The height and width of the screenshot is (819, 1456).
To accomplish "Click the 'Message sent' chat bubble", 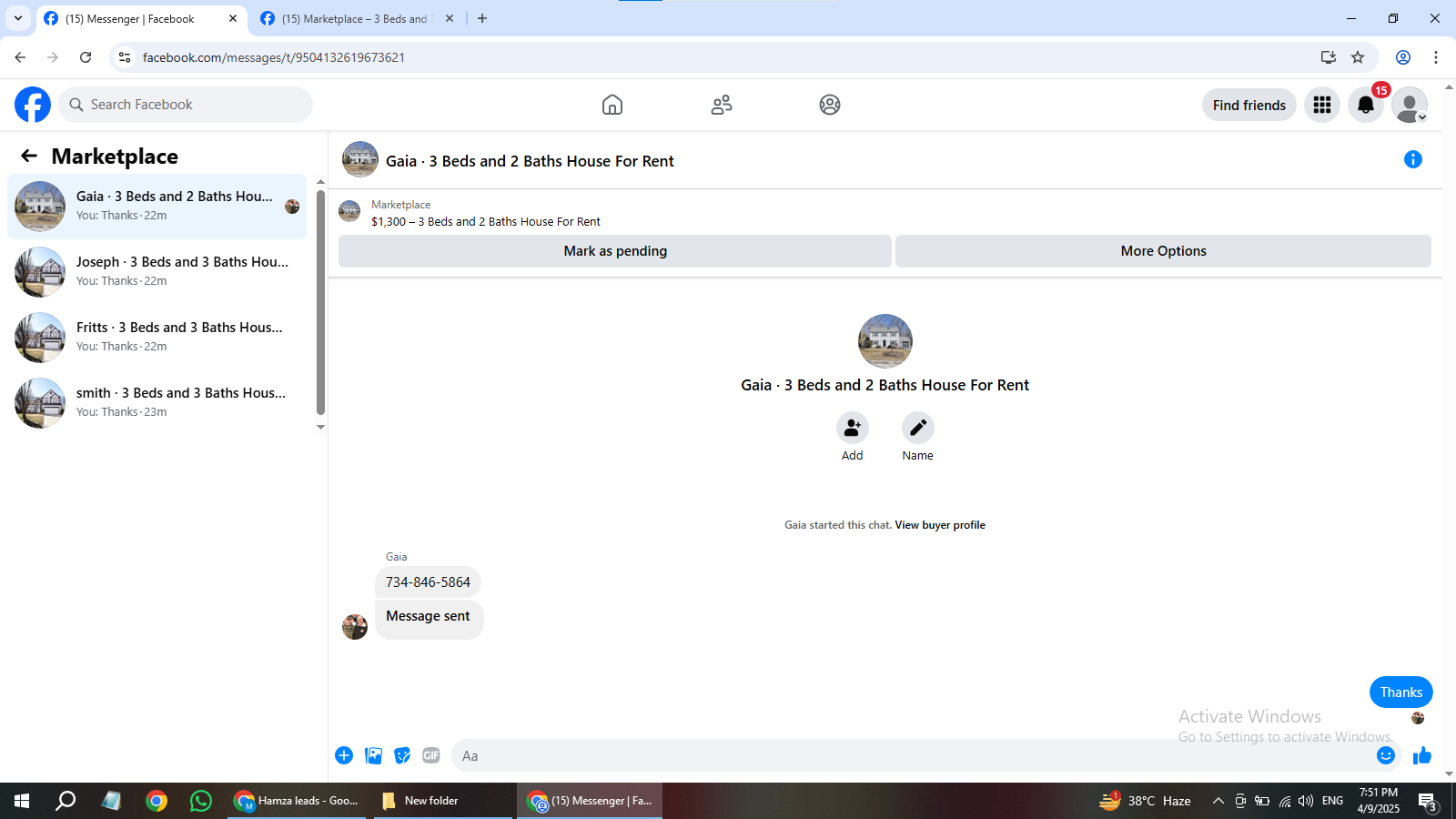I will pos(429,619).
